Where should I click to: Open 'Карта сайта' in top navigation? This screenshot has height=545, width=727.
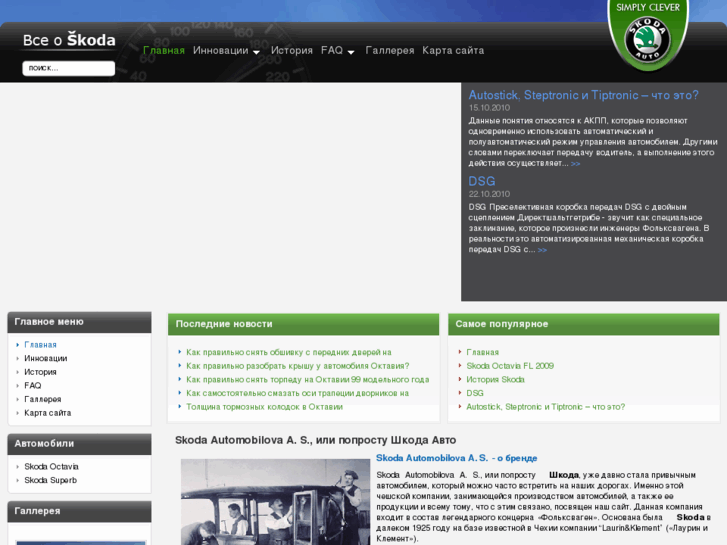[x=453, y=50]
